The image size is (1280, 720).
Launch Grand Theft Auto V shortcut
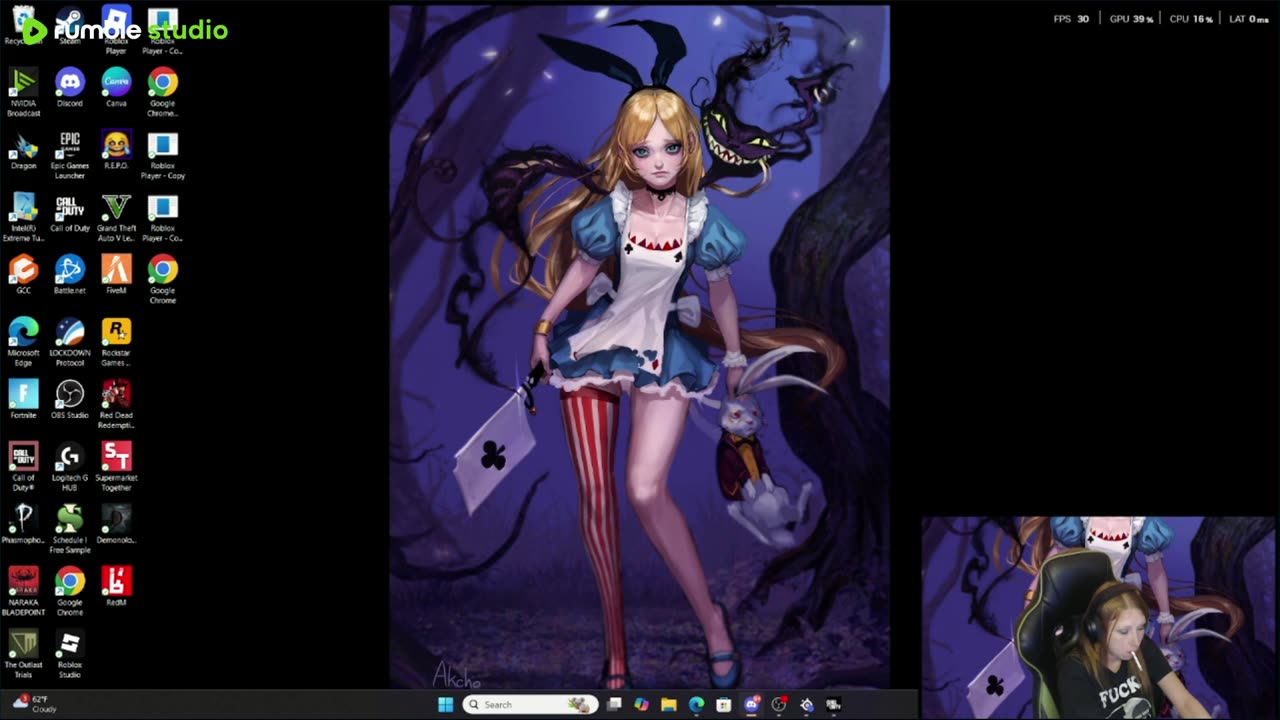coord(116,218)
